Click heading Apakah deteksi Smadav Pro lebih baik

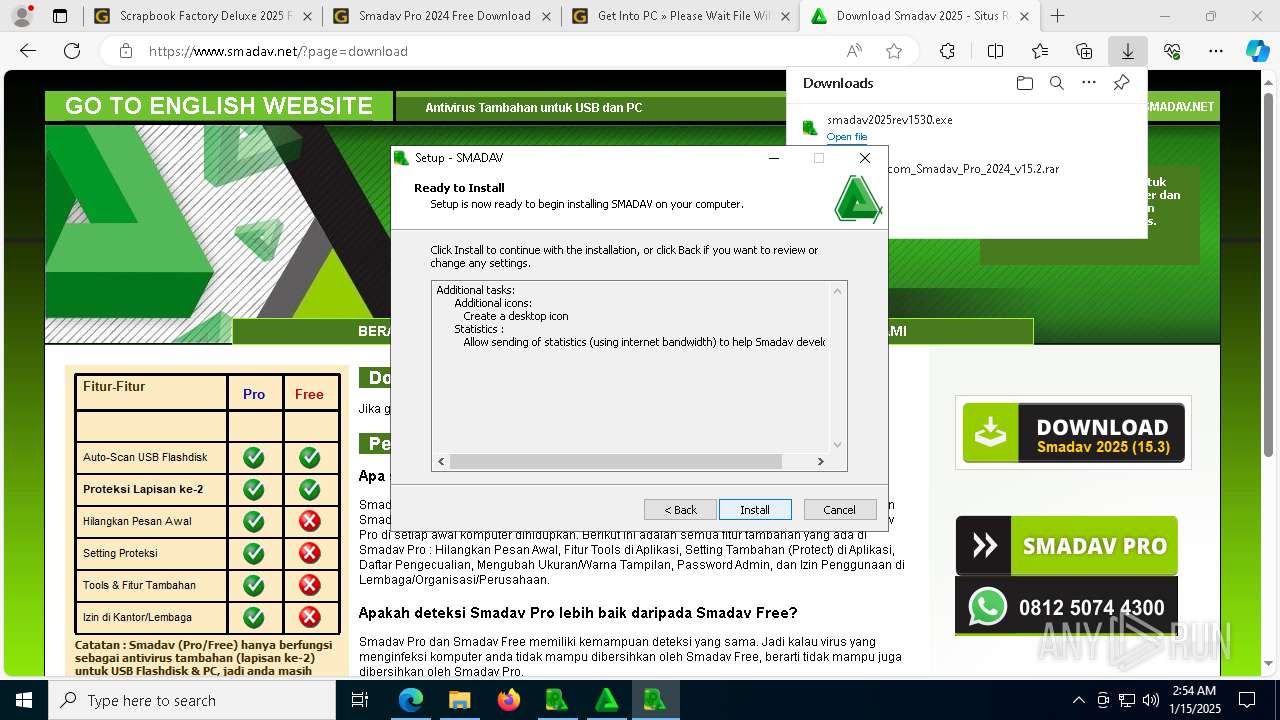coord(578,612)
